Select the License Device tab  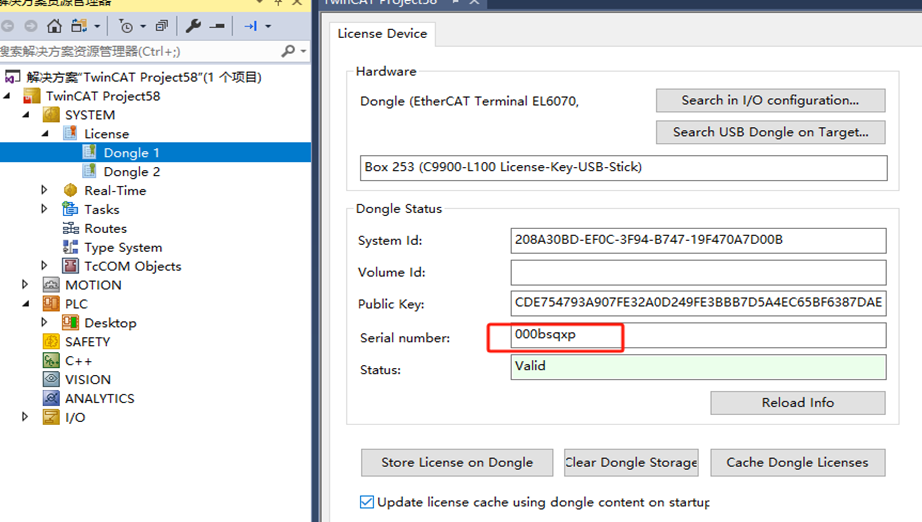coord(382,34)
